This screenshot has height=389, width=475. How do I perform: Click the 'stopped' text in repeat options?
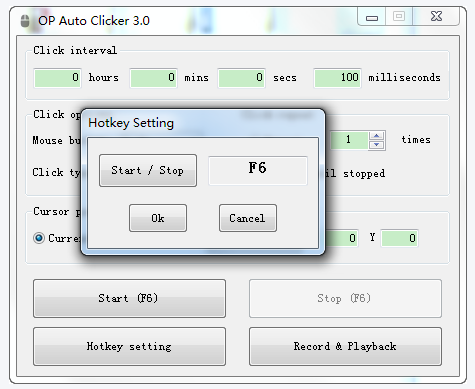click(364, 173)
